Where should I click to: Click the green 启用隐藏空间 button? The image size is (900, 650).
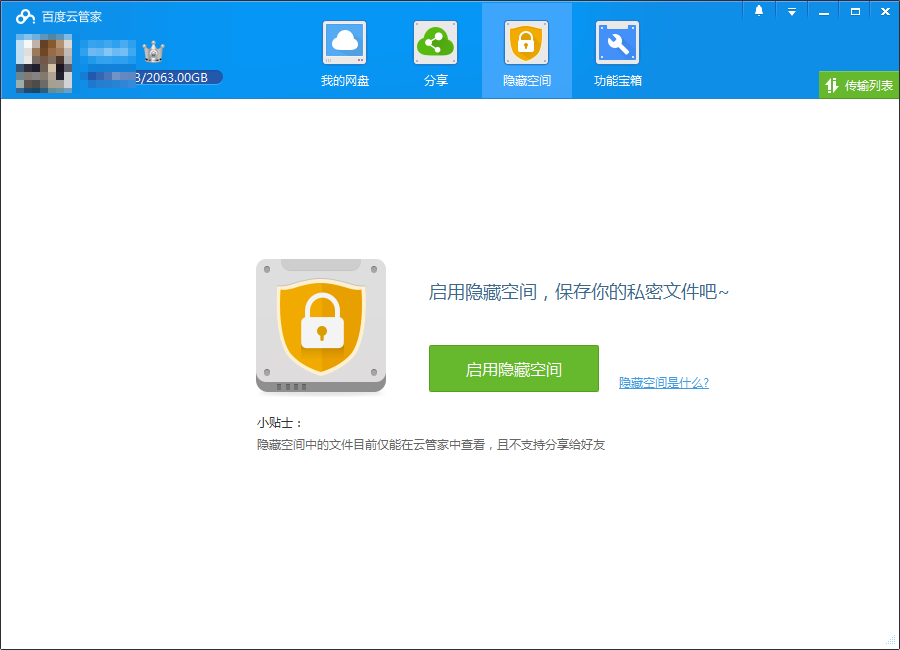(513, 369)
